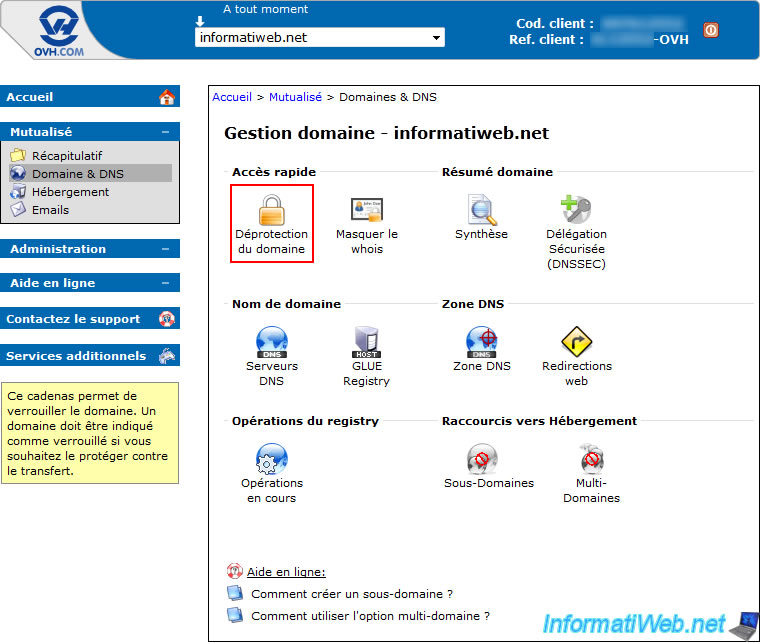Click the Emails envelope icon
The image size is (760, 642).
tap(18, 209)
